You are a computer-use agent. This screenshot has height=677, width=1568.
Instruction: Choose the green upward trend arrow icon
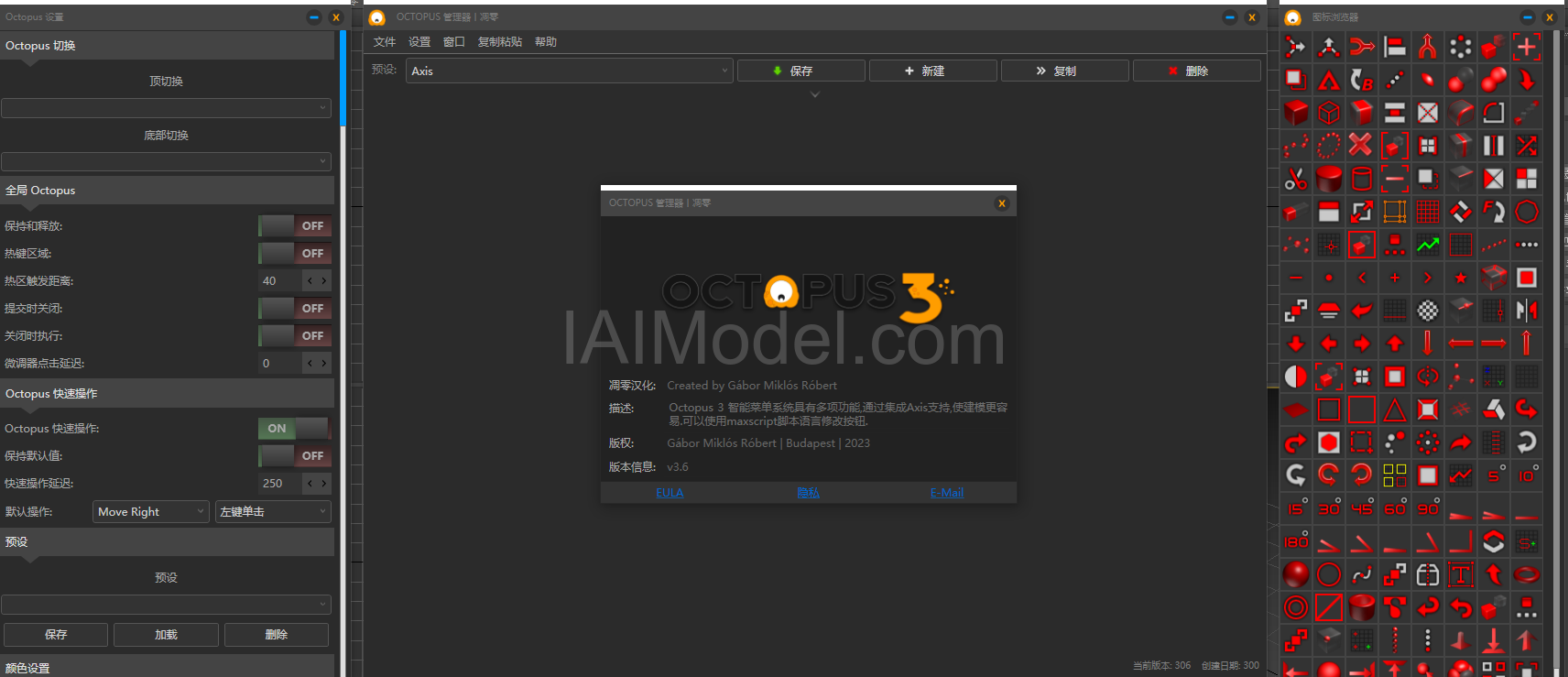click(1428, 245)
